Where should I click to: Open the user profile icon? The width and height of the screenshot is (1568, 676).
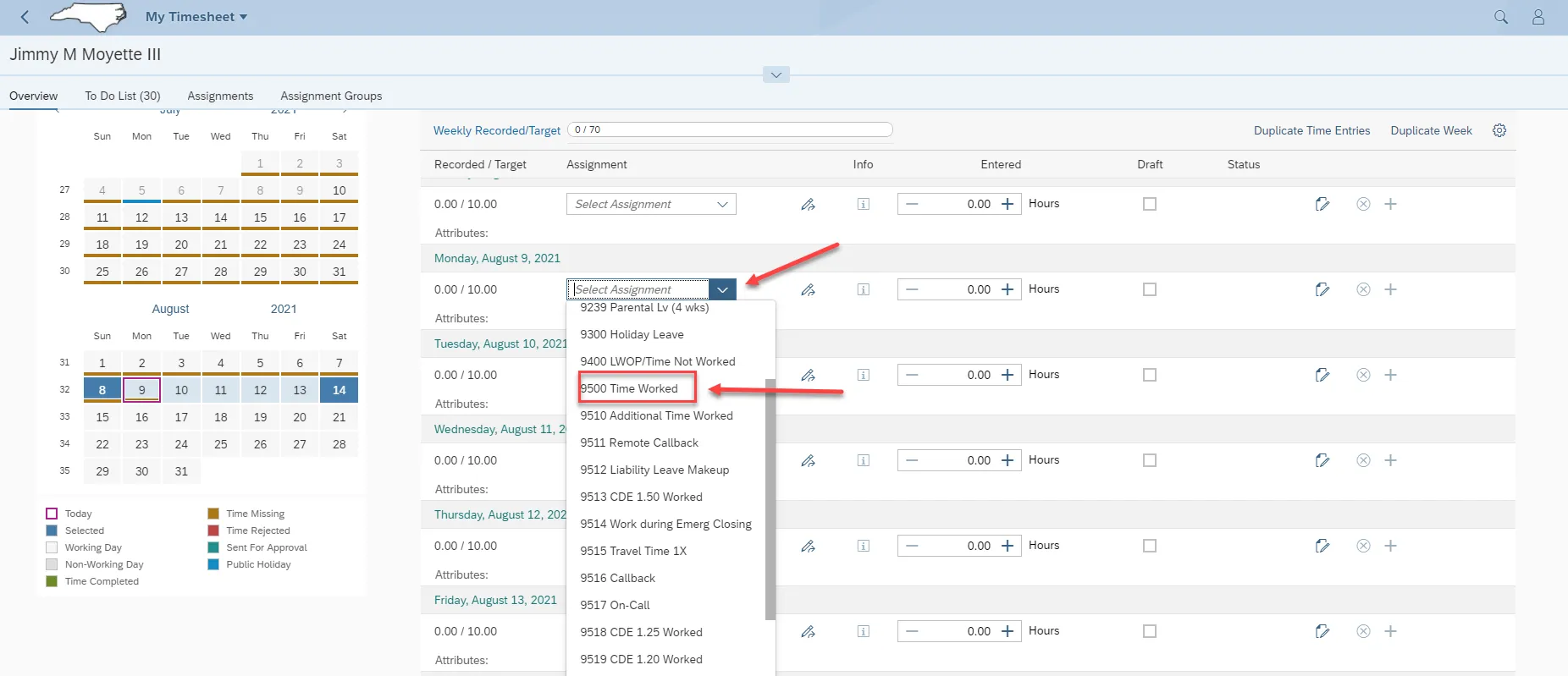1538,17
